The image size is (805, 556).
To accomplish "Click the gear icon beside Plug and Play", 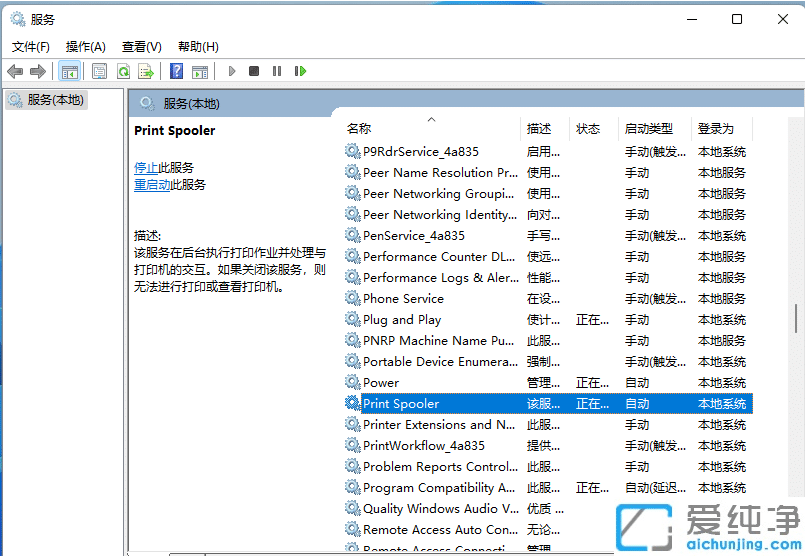I will pyautogui.click(x=352, y=319).
